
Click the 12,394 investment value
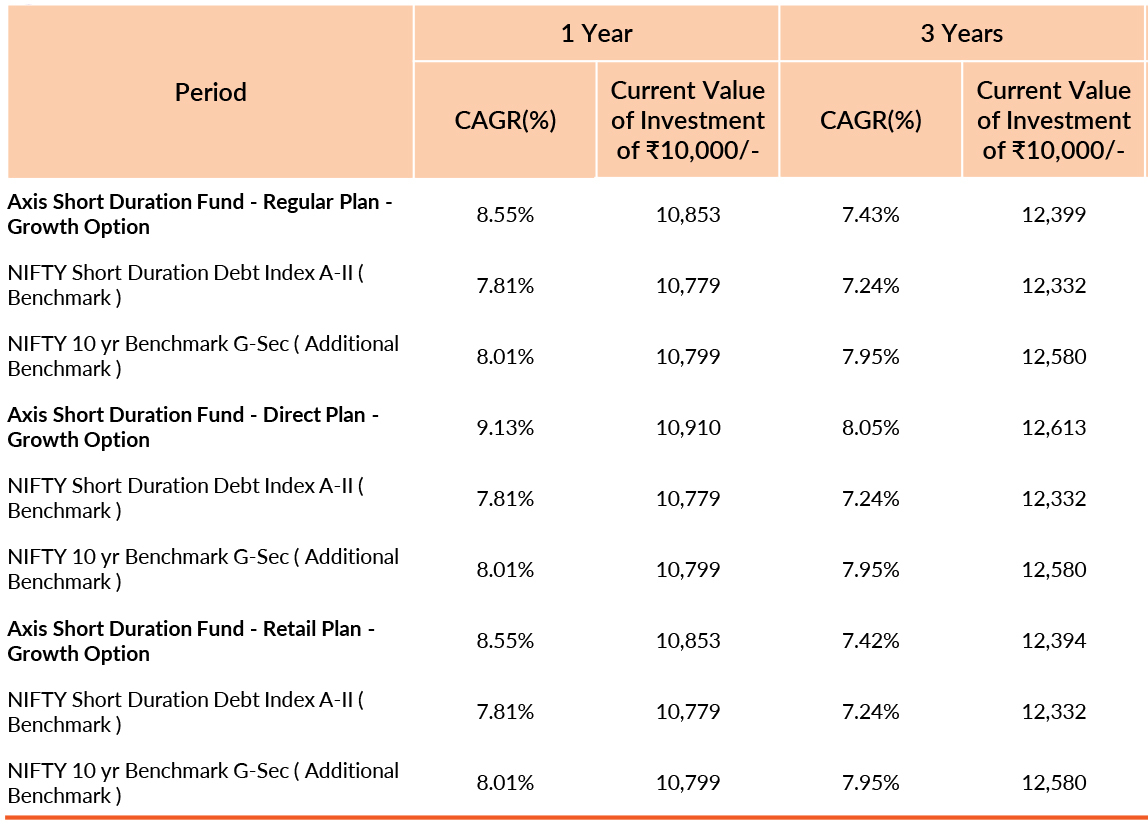1053,641
